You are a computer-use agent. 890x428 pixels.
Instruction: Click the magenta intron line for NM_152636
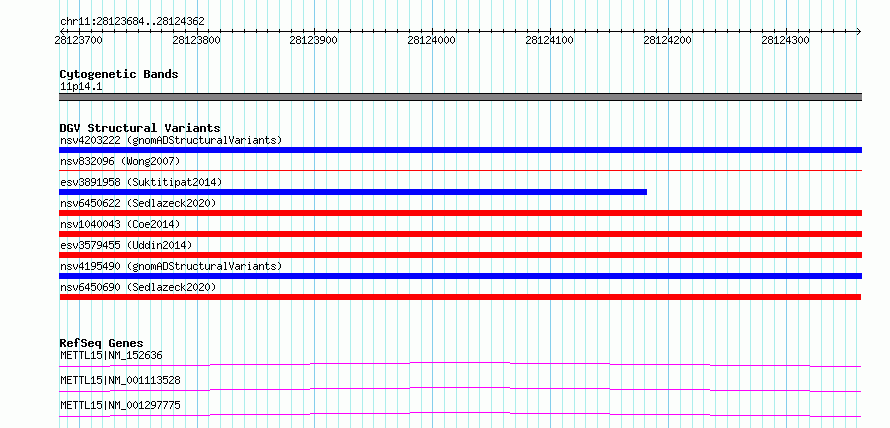[x=460, y=364]
